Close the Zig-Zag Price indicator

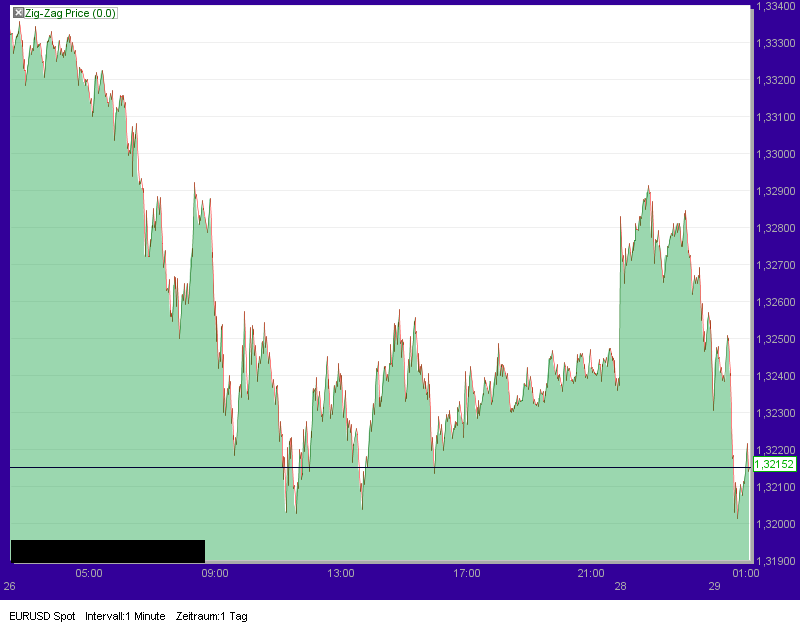(18, 14)
